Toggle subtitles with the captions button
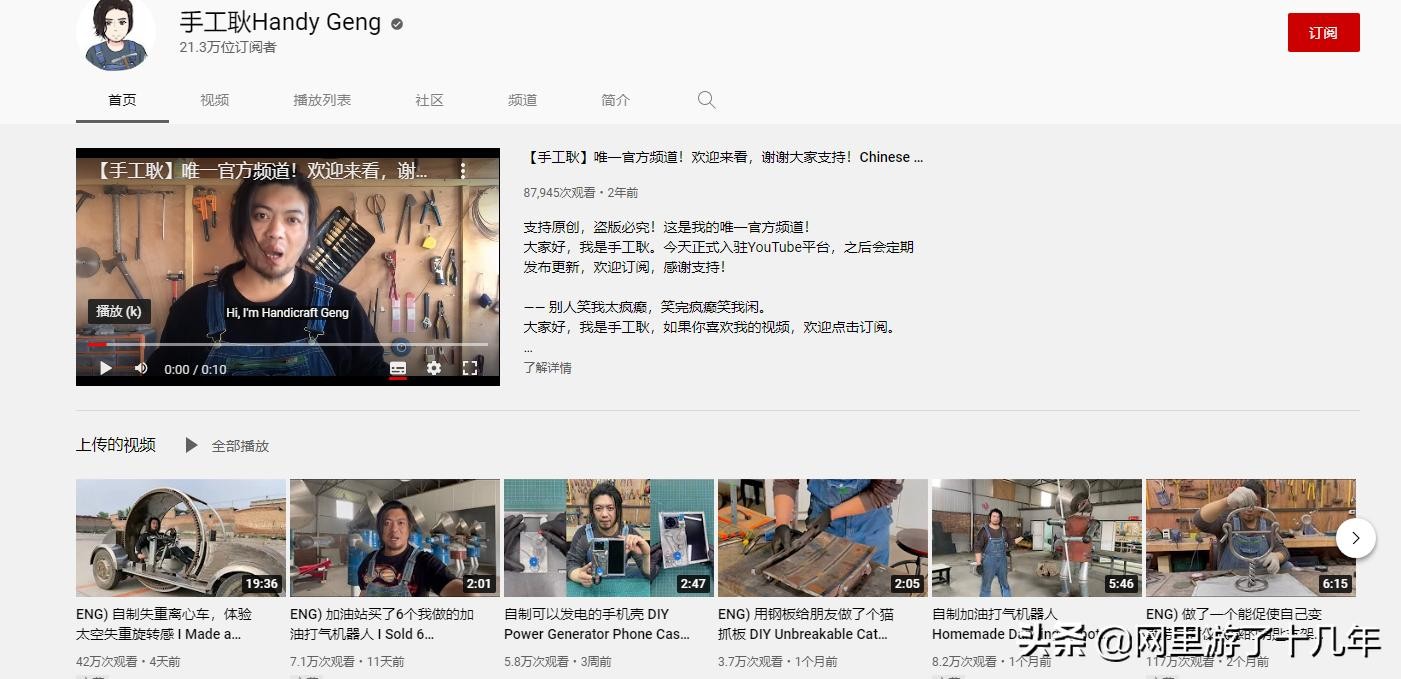Screen dimensions: 1401x679 (x=398, y=368)
